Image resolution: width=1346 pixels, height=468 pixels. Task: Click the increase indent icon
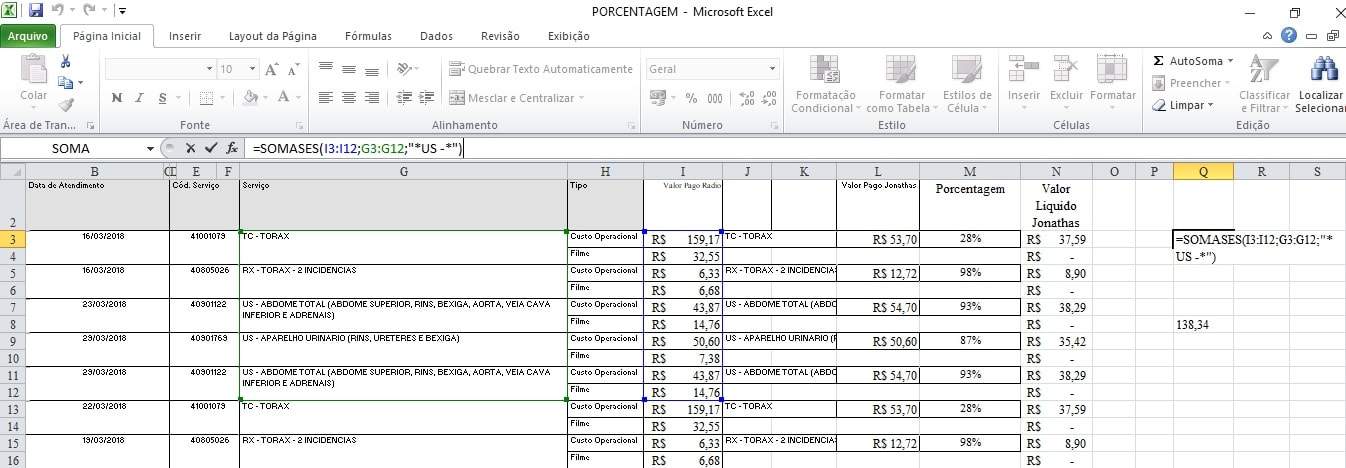point(427,98)
